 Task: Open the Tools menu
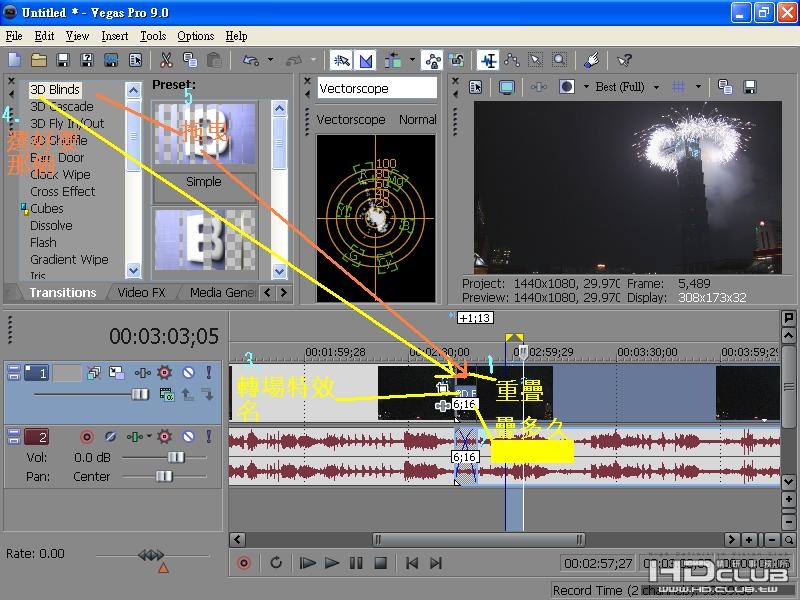[x=153, y=36]
